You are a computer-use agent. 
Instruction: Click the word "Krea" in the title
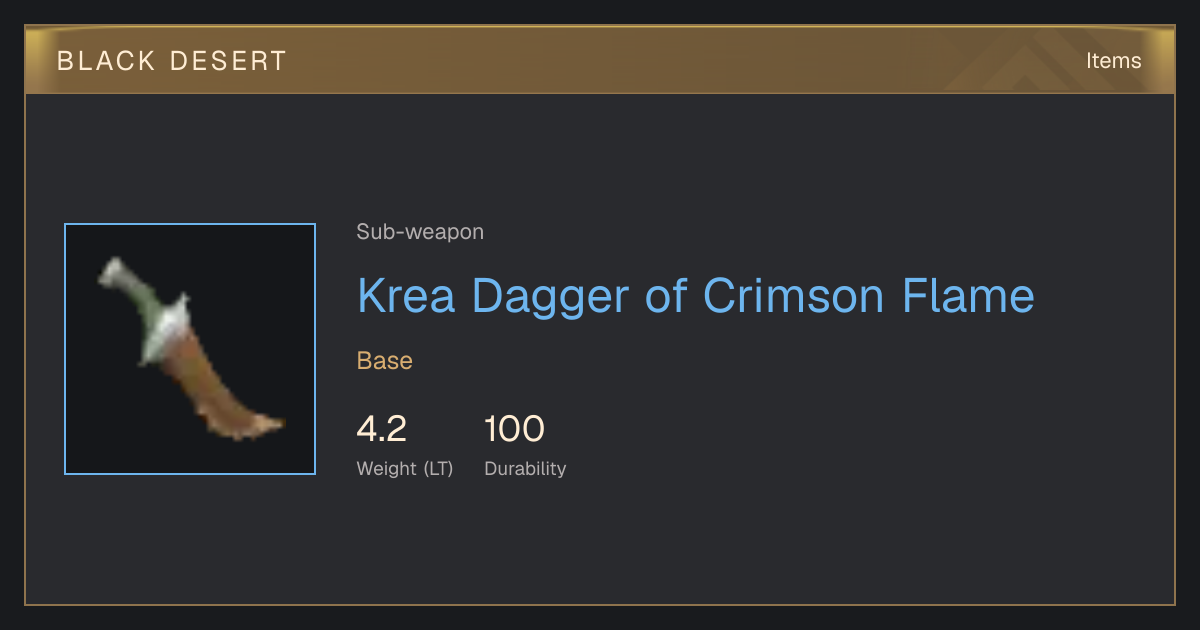coord(407,296)
